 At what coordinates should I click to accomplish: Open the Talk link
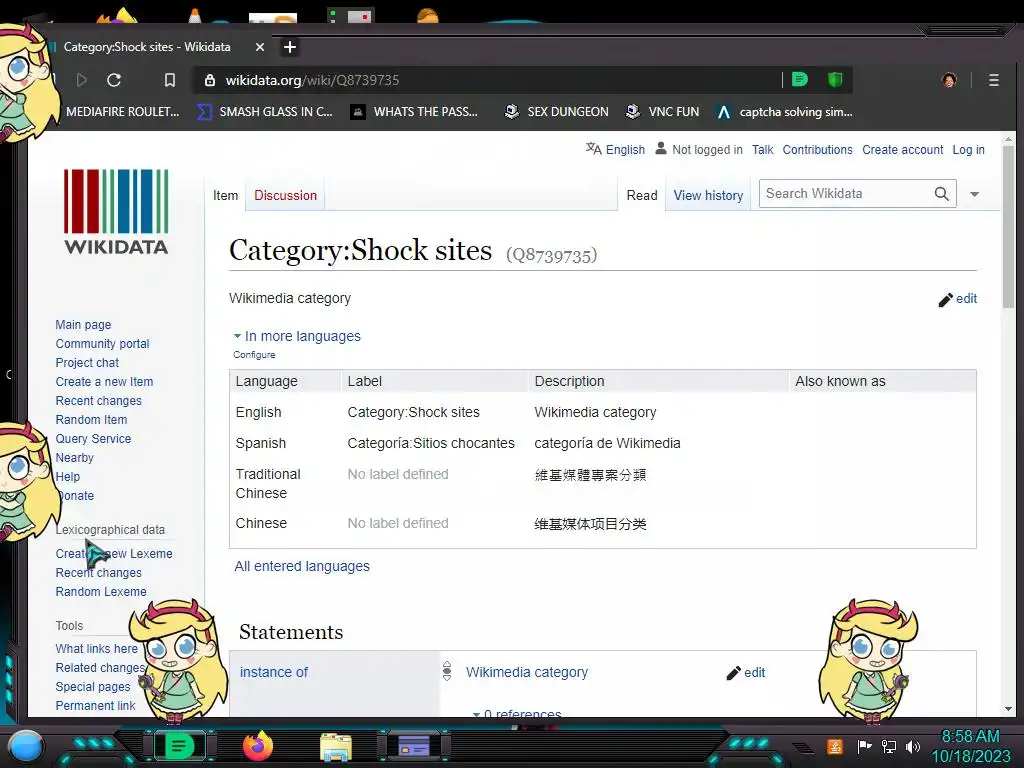pos(762,150)
